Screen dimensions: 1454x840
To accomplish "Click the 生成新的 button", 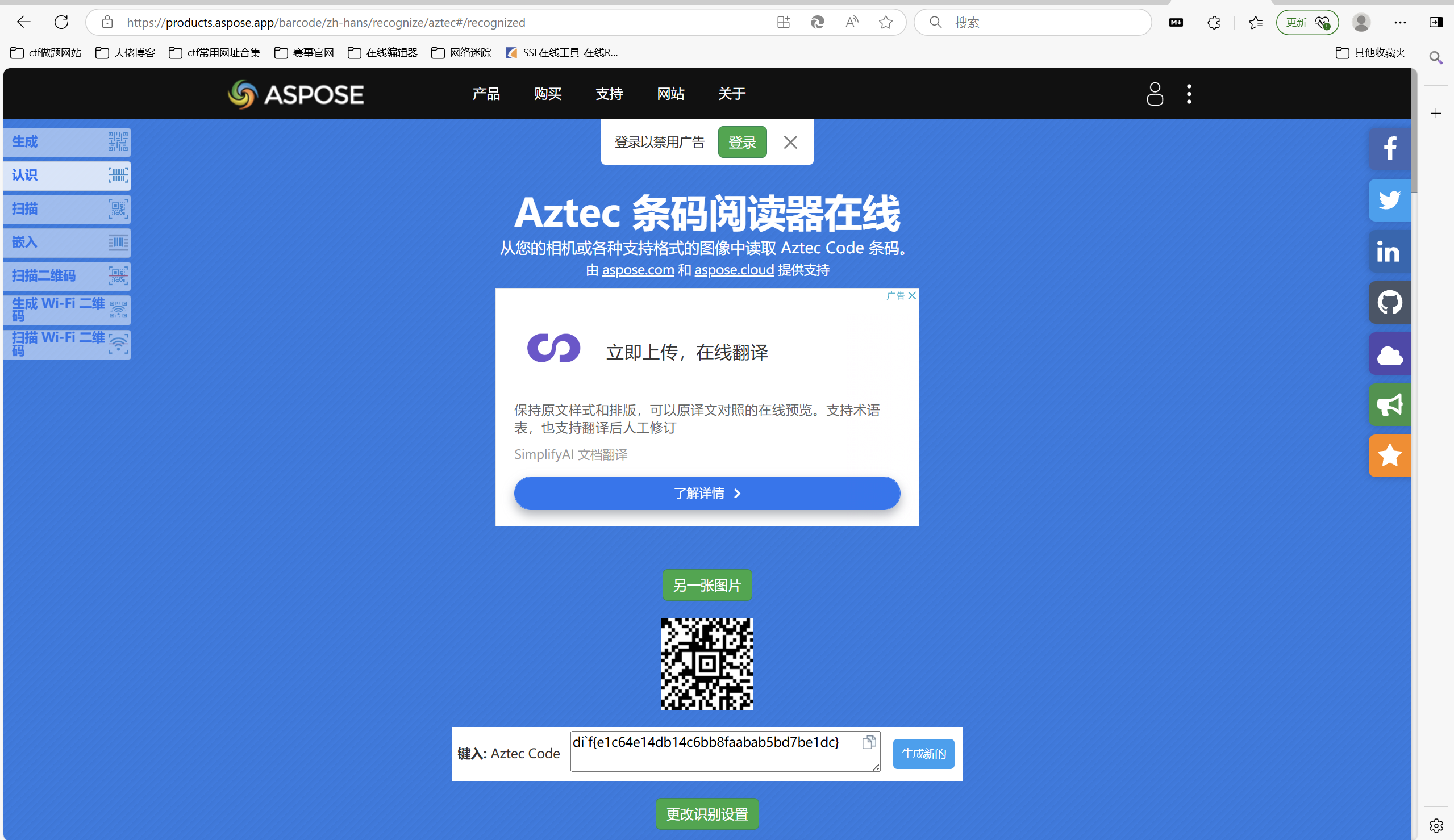I will click(x=923, y=754).
